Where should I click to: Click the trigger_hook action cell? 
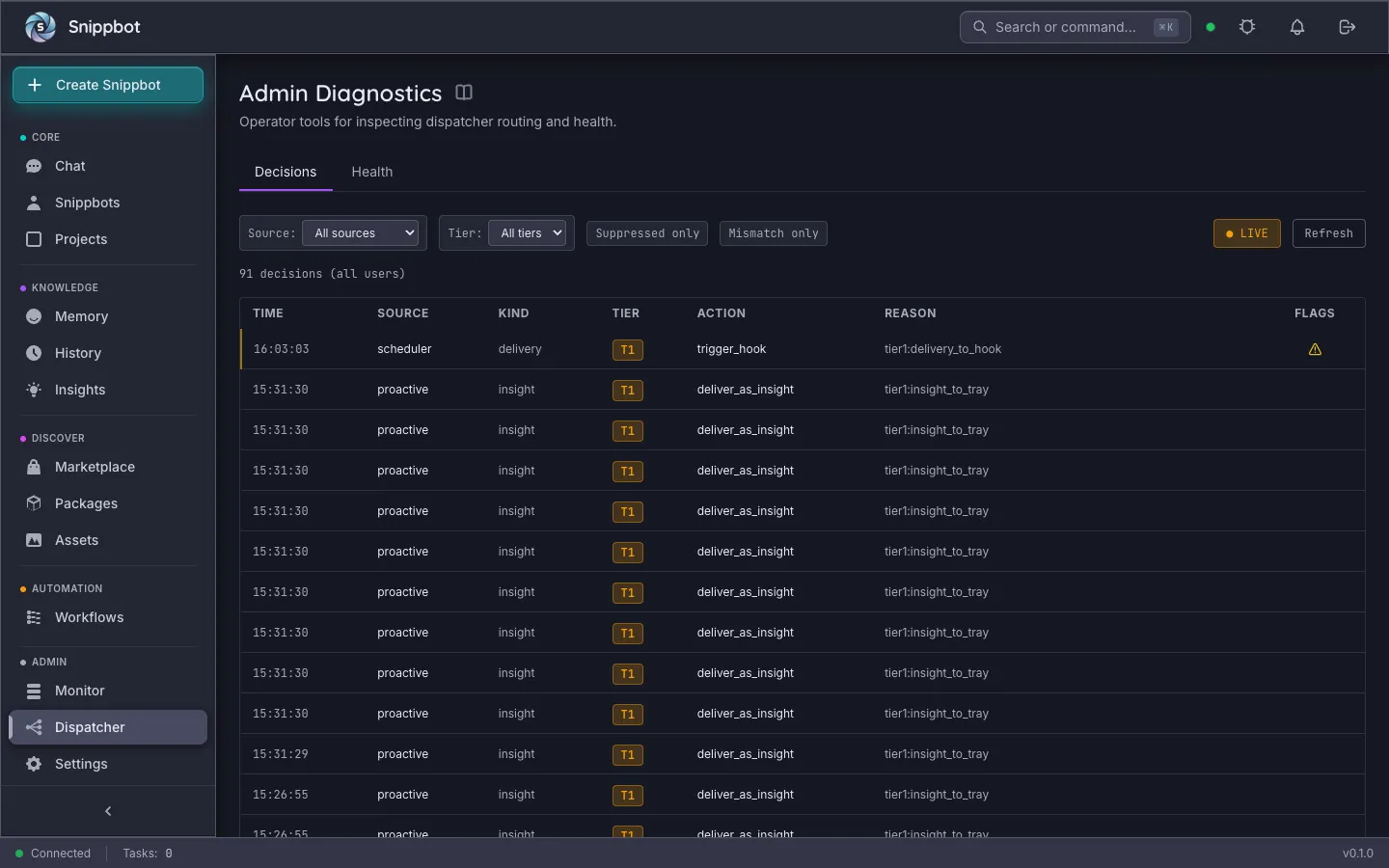click(731, 349)
